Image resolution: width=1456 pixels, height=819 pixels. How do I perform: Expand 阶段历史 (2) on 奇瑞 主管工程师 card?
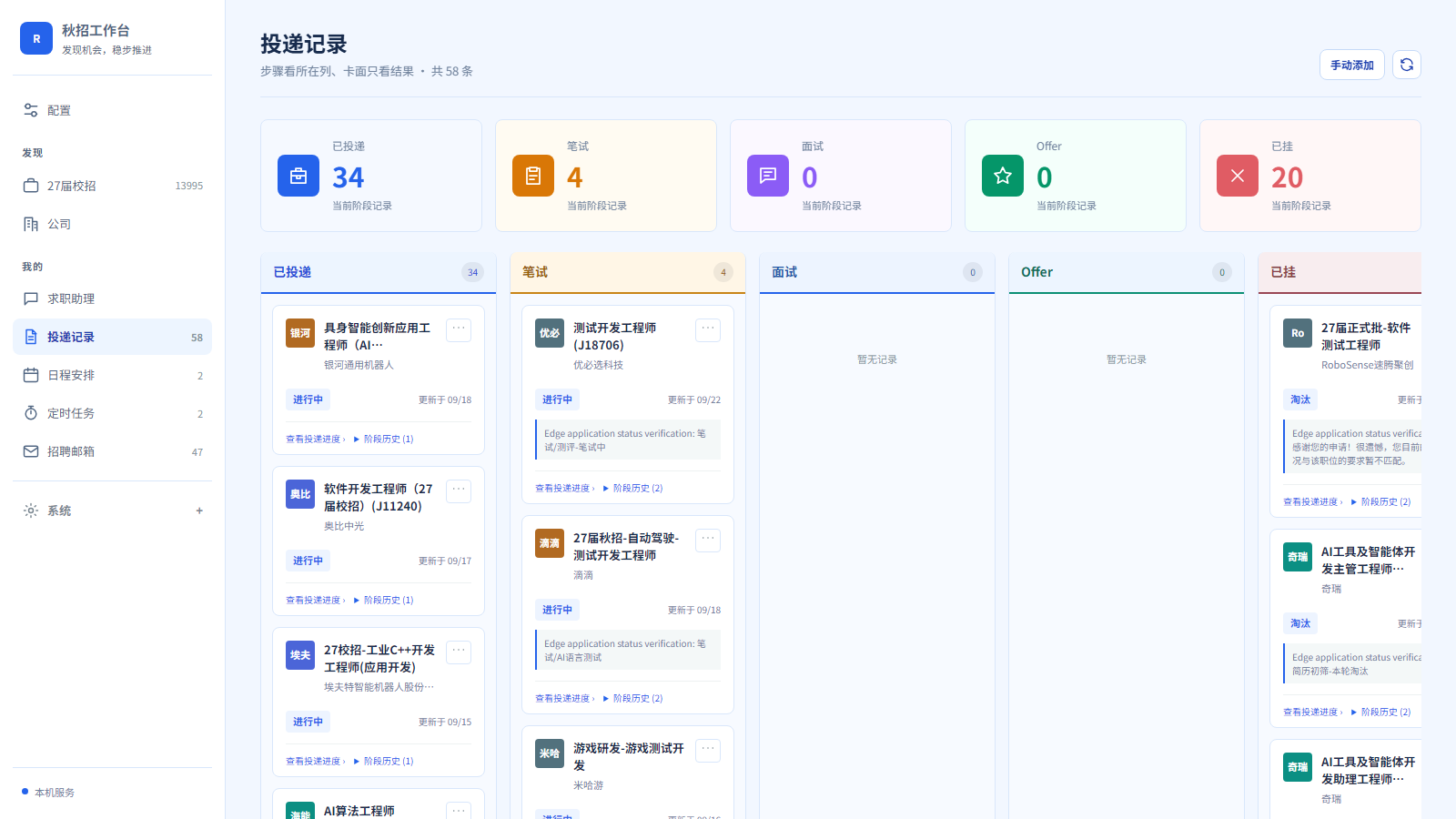(1380, 712)
